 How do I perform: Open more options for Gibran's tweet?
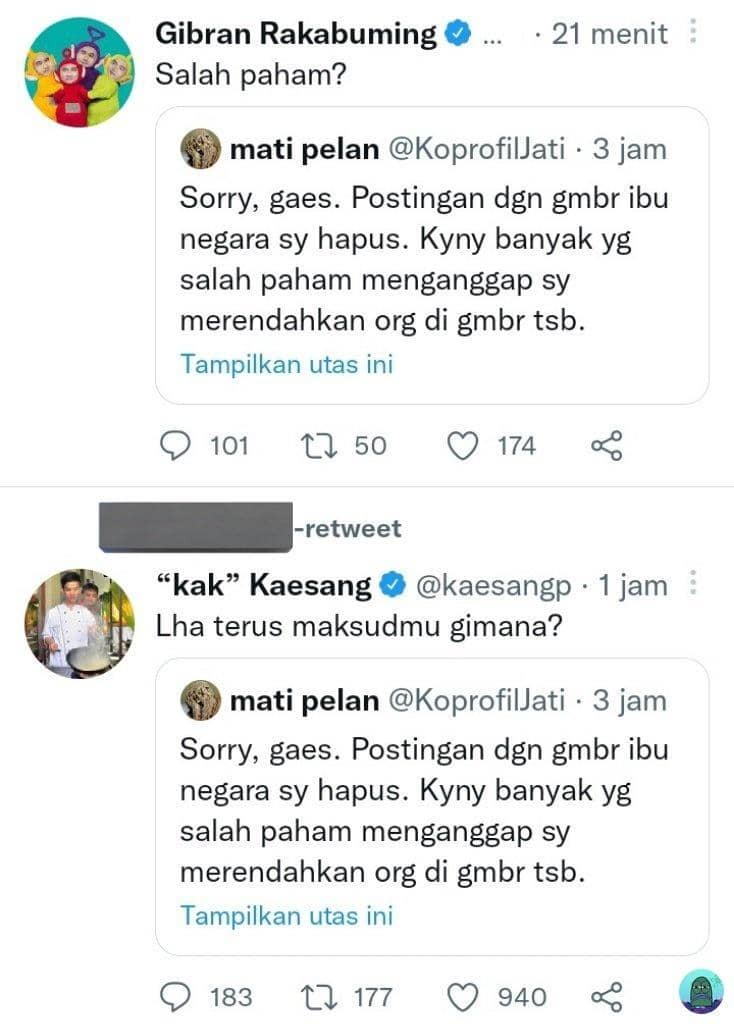[692, 33]
